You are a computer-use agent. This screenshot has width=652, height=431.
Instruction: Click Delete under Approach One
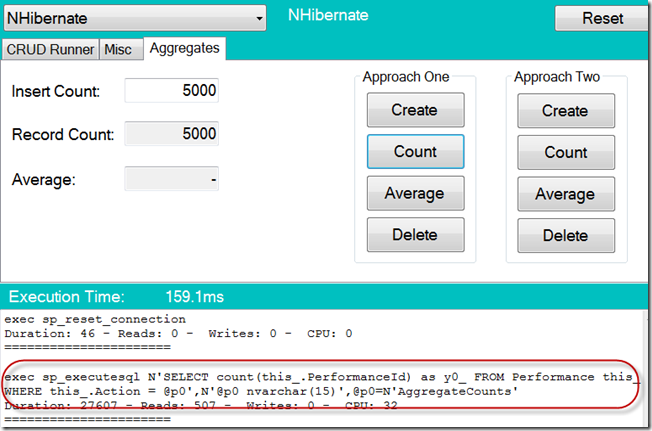coord(415,235)
